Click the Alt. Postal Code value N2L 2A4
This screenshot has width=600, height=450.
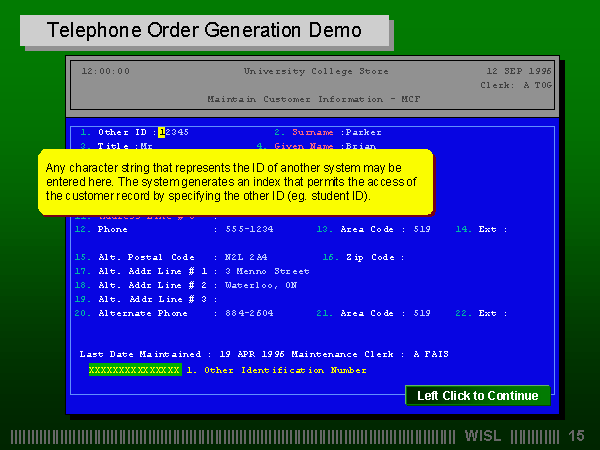pyautogui.click(x=247, y=257)
